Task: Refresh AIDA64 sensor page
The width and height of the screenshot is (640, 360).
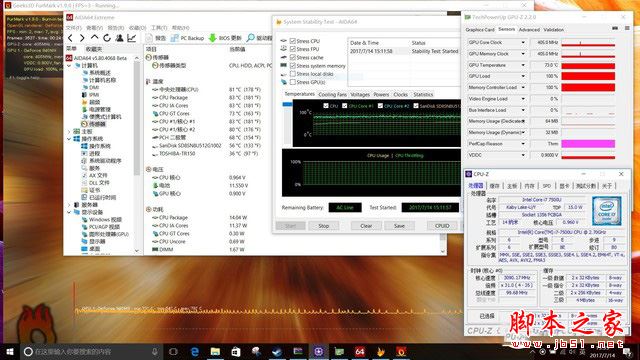Action: tap(107, 38)
